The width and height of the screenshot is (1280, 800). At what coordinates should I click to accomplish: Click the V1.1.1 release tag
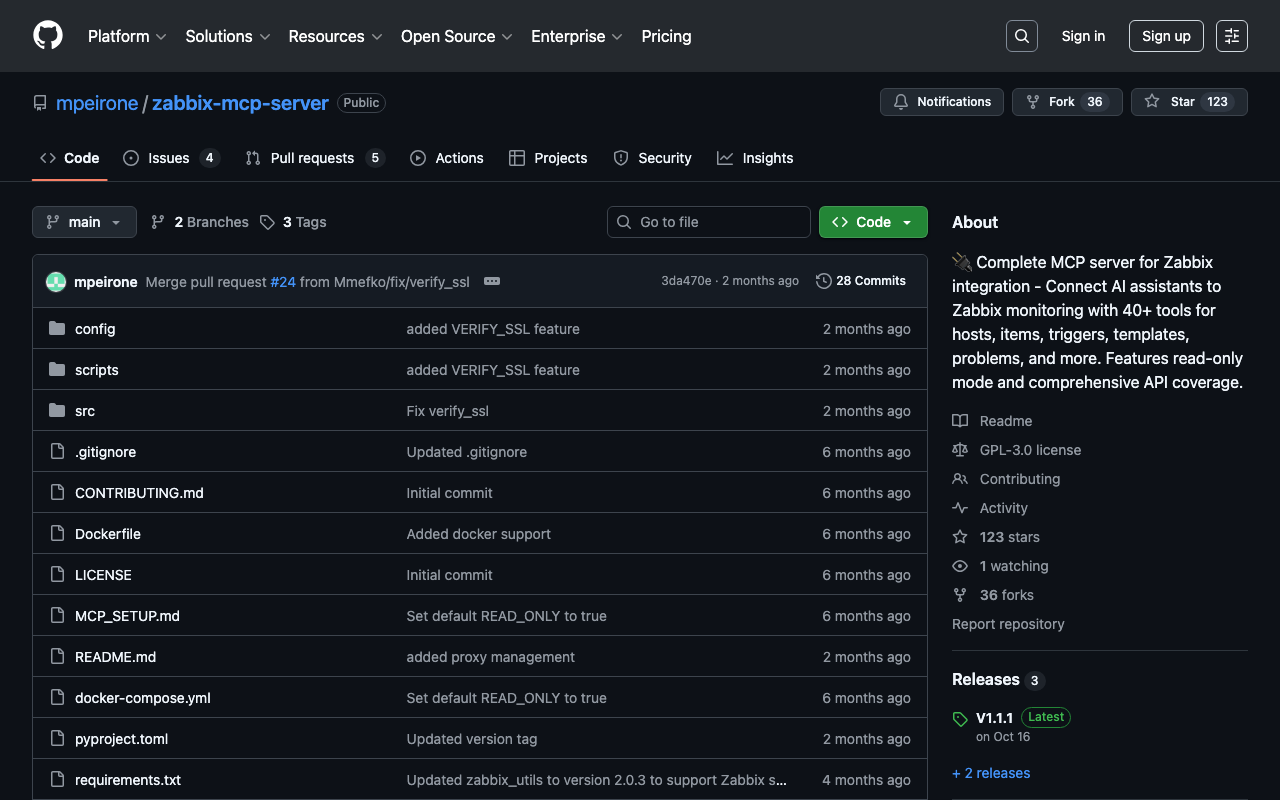tap(994, 717)
